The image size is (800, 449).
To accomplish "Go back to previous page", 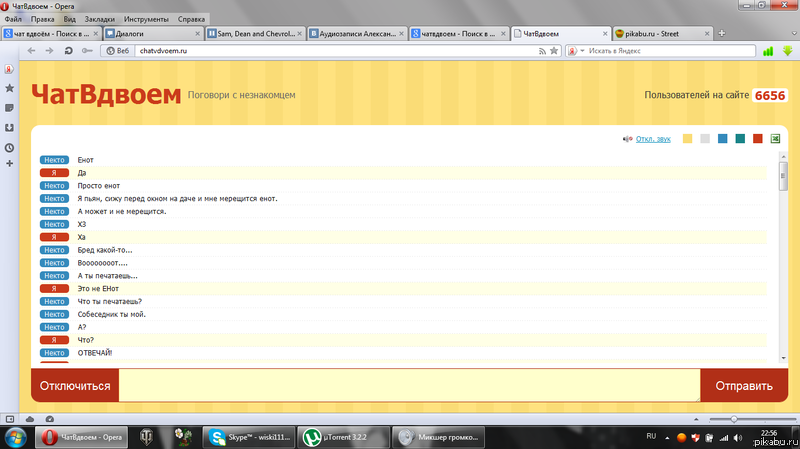I will pos(32,51).
